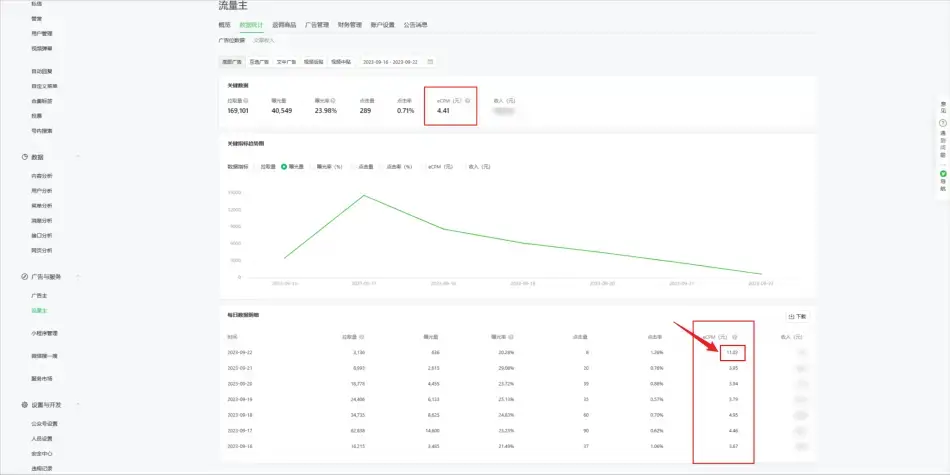Open 服务市场 in the sidebar
950x475 pixels.
[42, 378]
